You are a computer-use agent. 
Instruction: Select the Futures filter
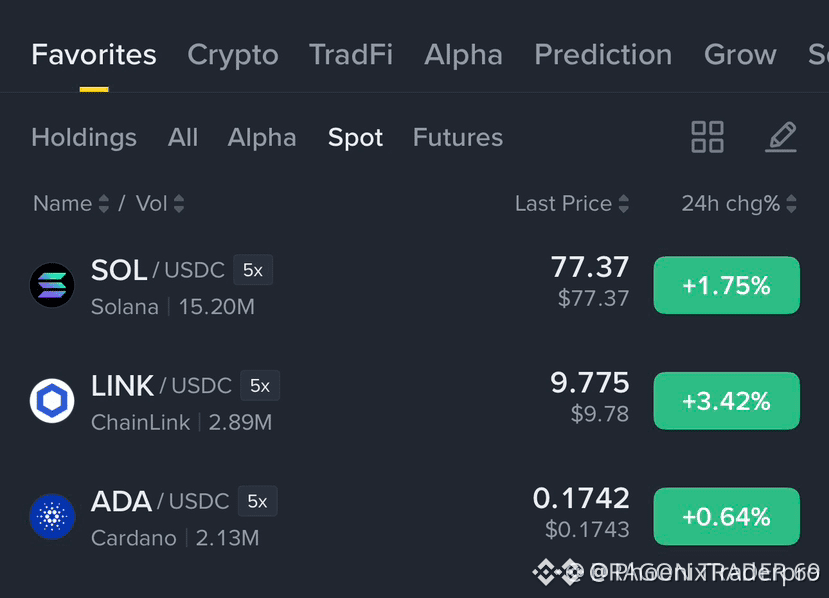tap(458, 137)
